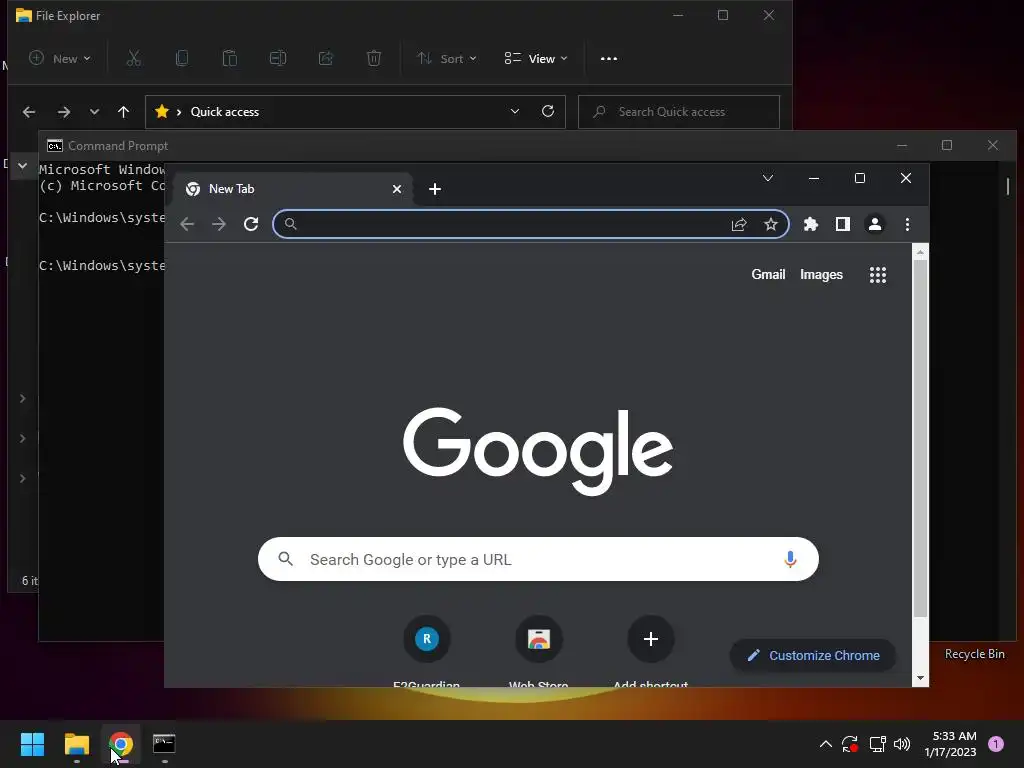Click Chrome icon in taskbar
1024x768 pixels.
tap(121, 744)
